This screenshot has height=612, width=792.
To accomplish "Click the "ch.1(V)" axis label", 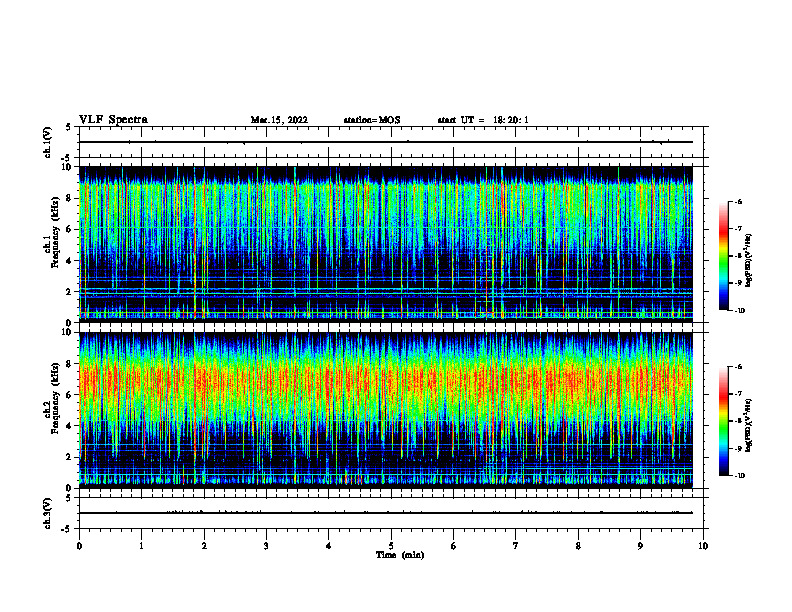I will click(48, 142).
